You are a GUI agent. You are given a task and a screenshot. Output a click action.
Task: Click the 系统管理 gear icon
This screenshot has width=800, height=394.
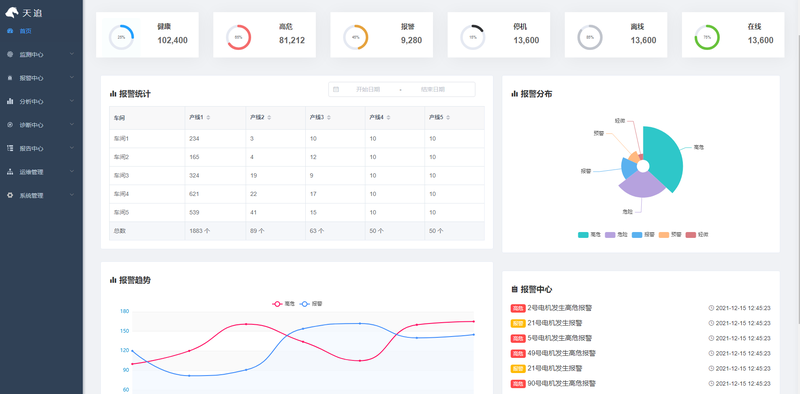(x=10, y=195)
